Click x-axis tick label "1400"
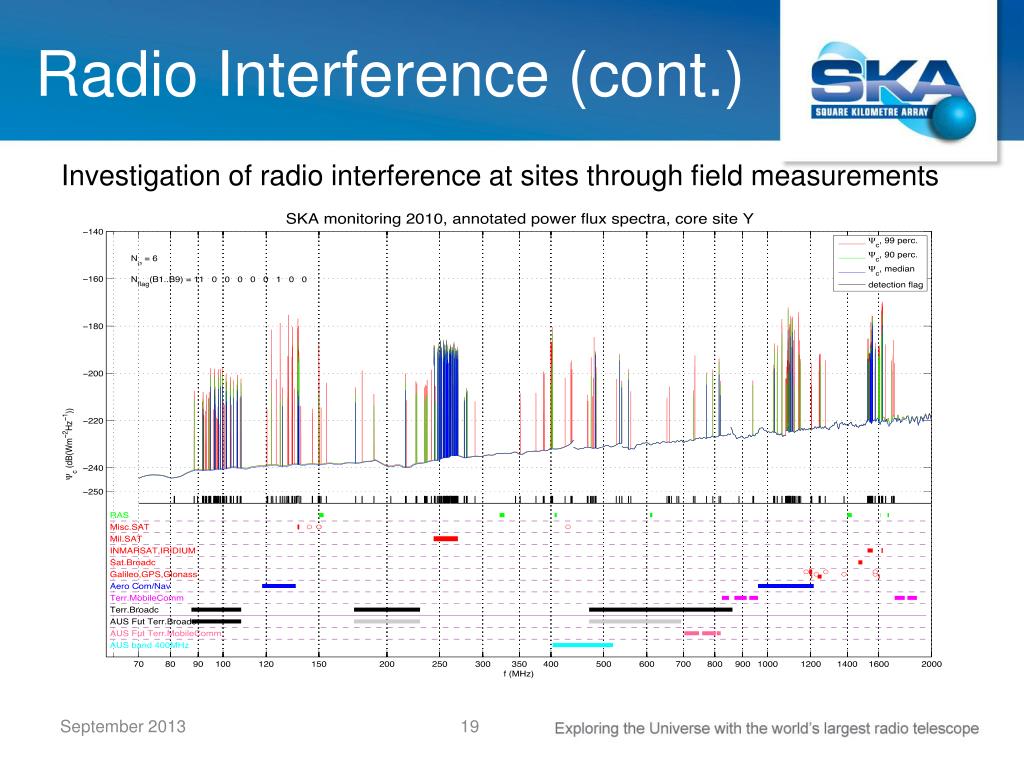The height and width of the screenshot is (768, 1024). pyautogui.click(x=847, y=664)
